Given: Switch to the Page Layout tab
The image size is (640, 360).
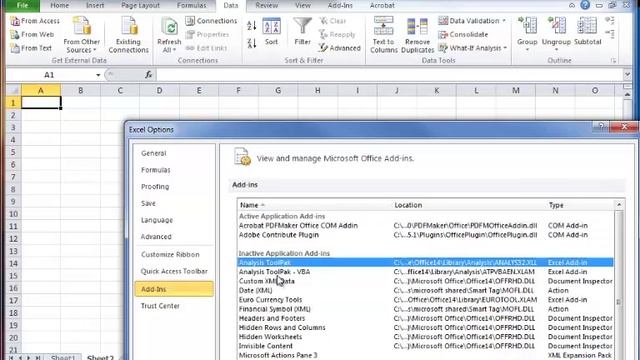Looking at the screenshot, I should tap(140, 5).
